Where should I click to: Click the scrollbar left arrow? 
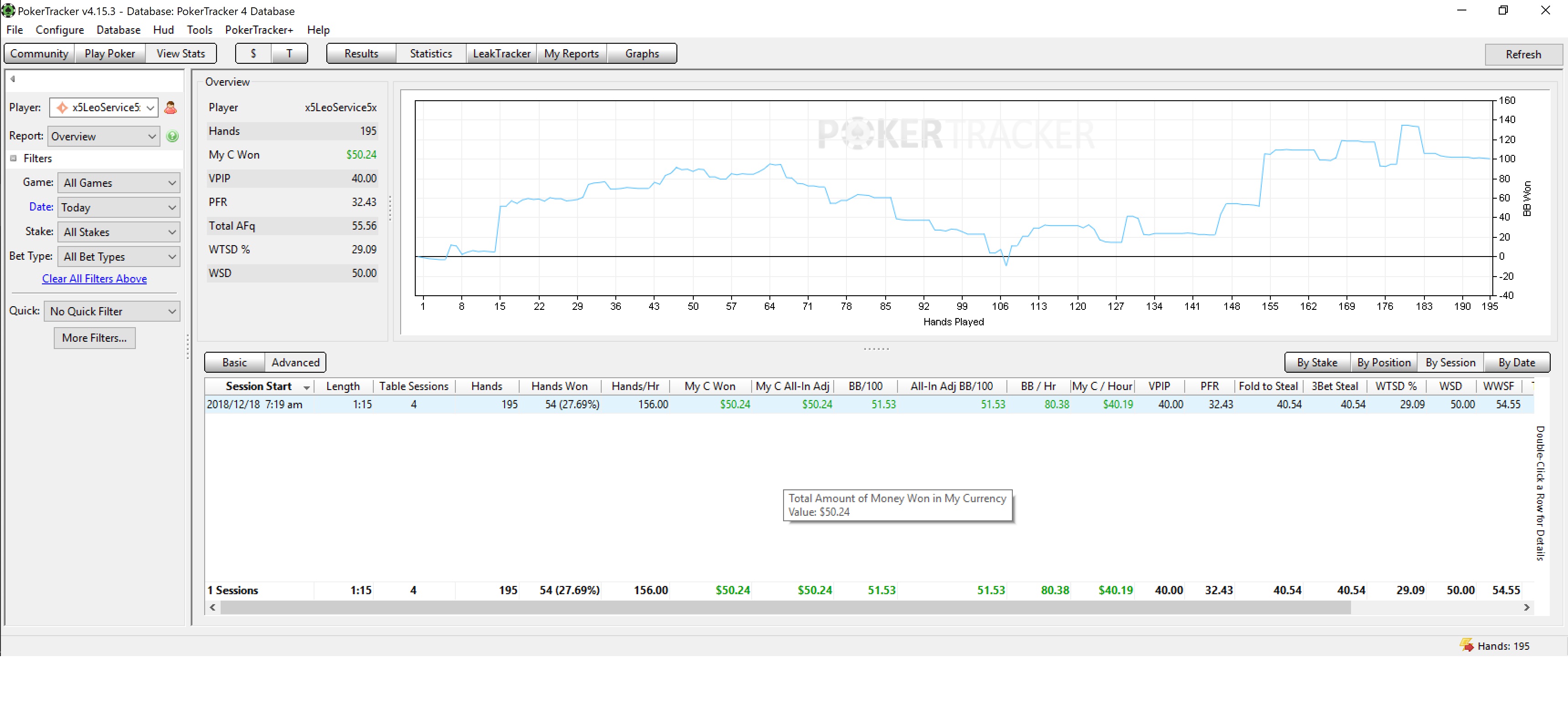(212, 607)
